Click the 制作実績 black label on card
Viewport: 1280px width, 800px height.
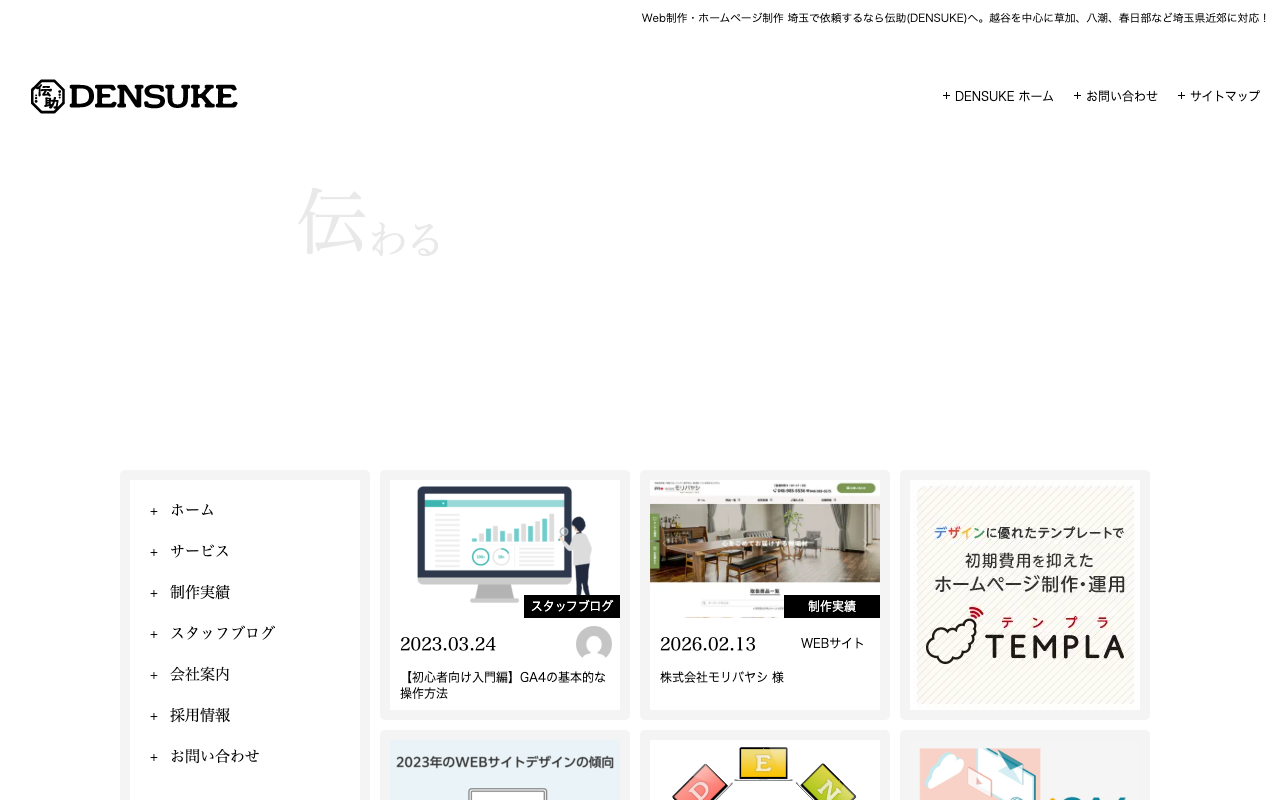832,606
